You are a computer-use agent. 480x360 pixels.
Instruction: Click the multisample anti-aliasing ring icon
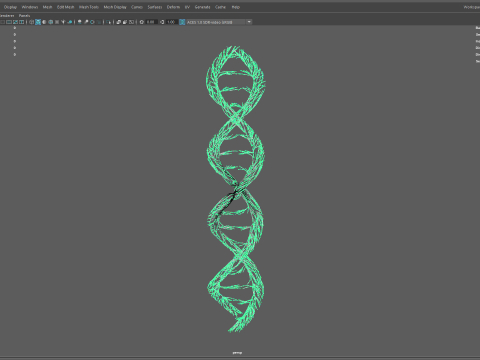point(92,22)
